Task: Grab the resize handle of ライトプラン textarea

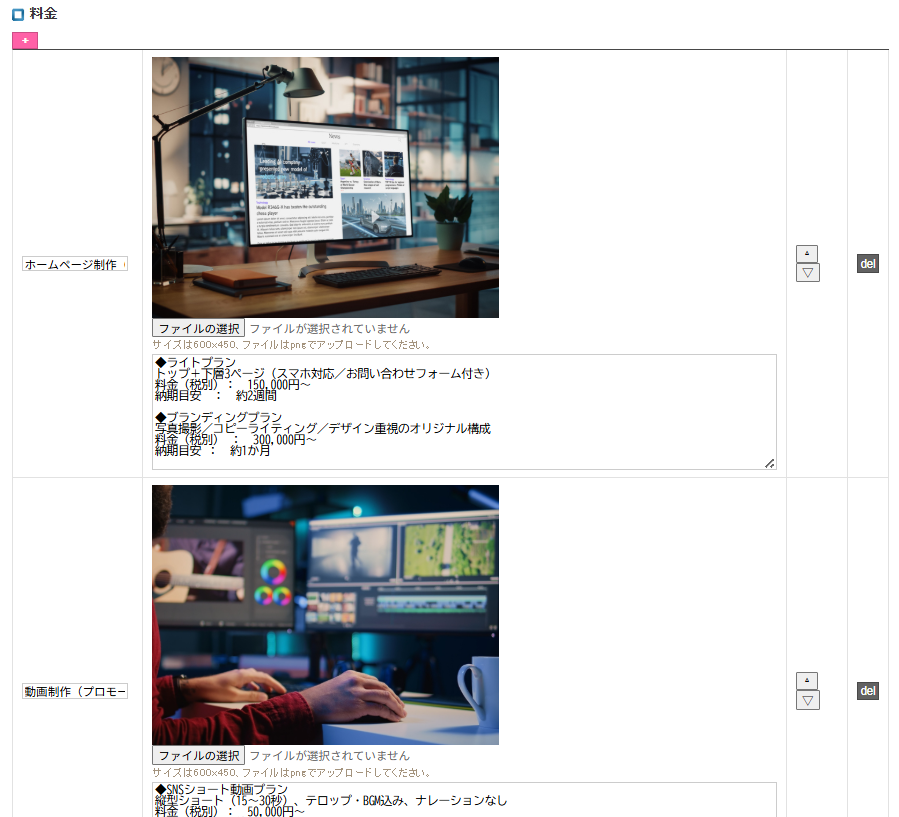Action: pyautogui.click(x=769, y=463)
